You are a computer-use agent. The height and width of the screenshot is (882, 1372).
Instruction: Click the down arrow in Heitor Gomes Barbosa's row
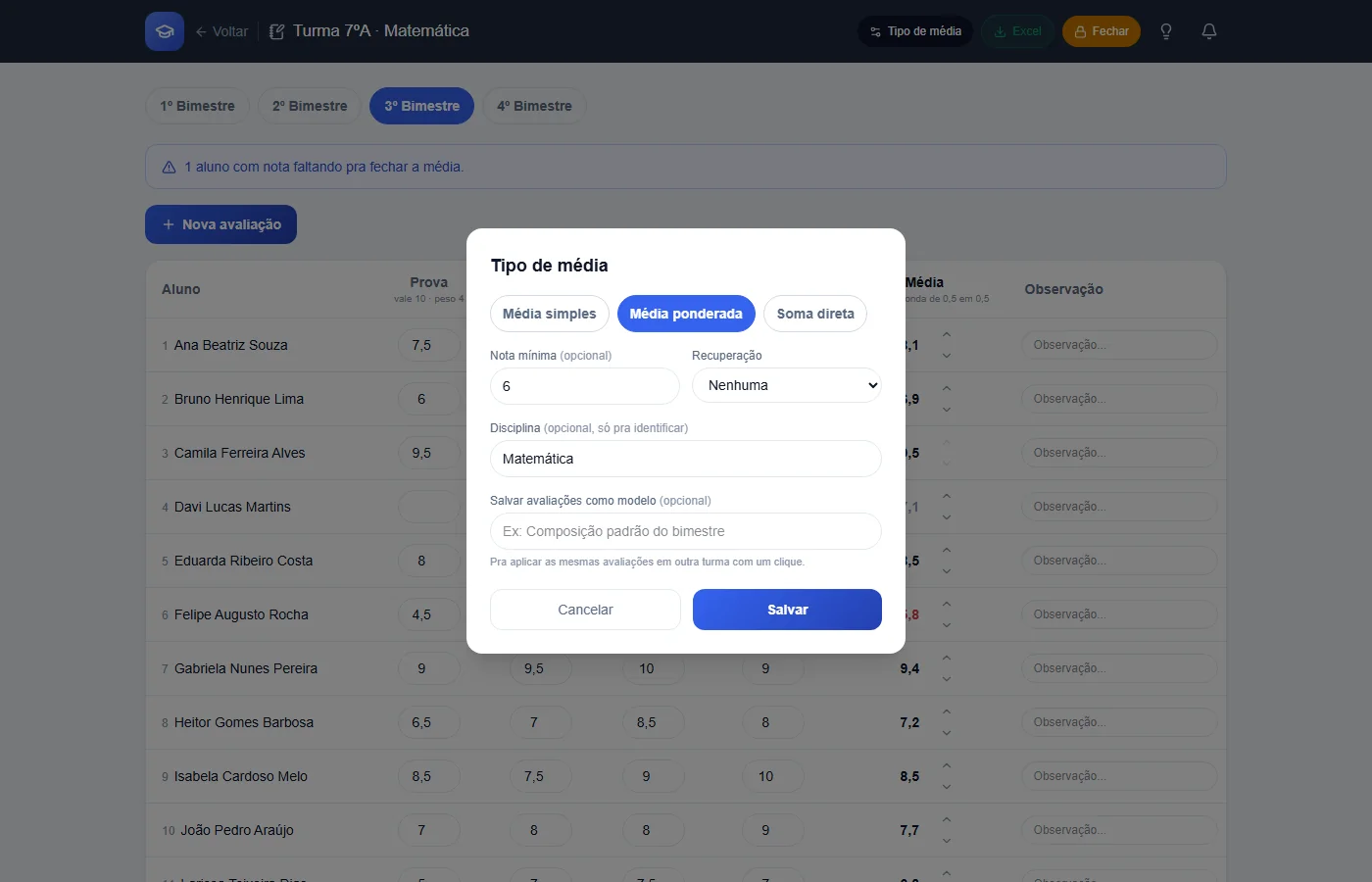[947, 733]
